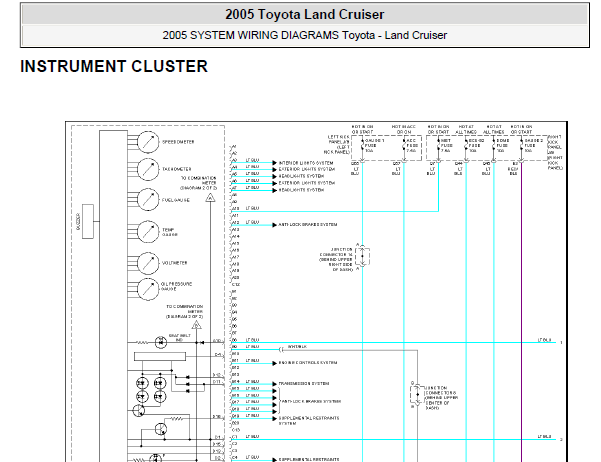Click the purple vertical wire line
The image size is (601, 462).
(522, 311)
